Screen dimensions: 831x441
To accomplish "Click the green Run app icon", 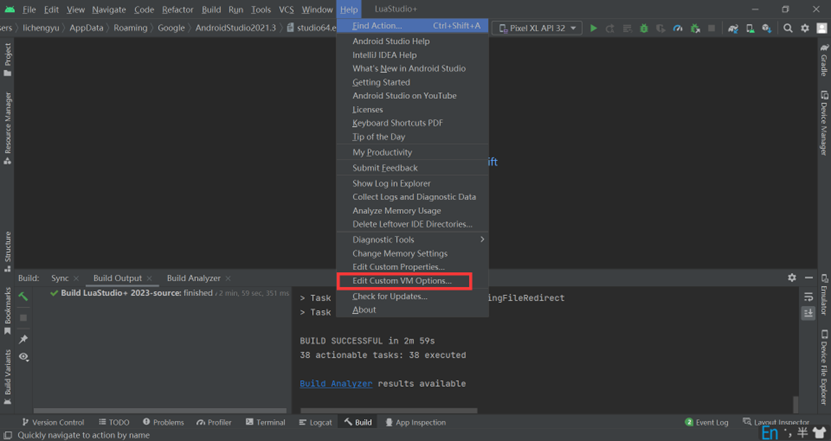I will [594, 28].
